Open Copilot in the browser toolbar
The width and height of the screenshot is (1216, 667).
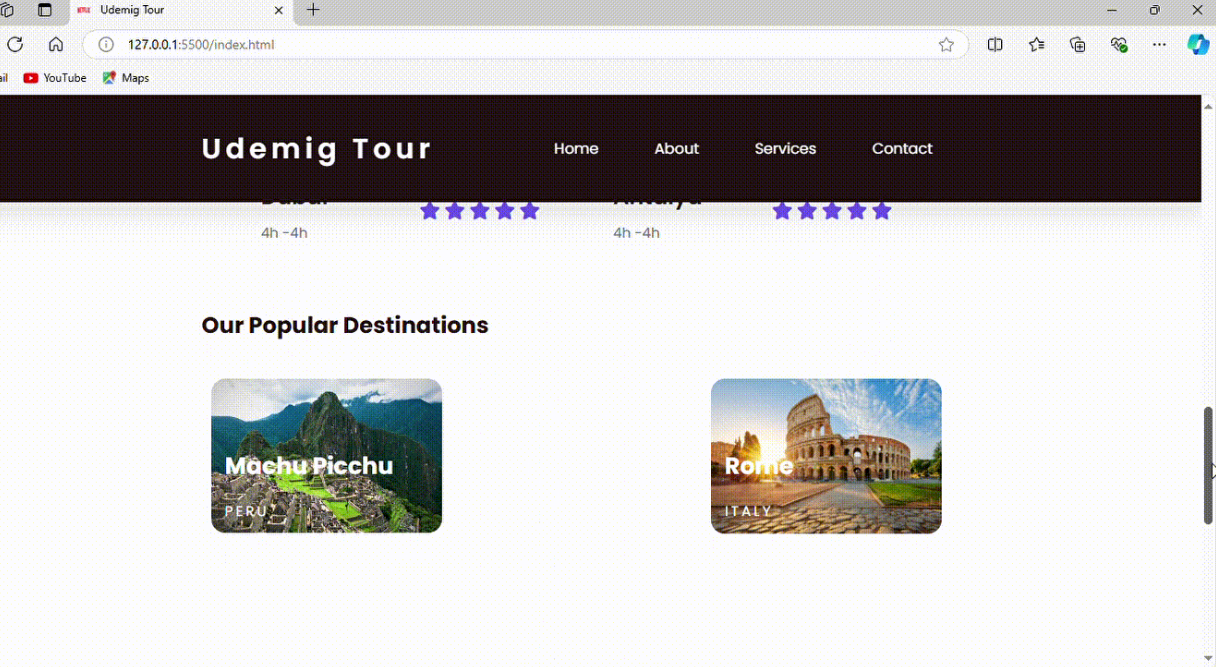click(1198, 44)
